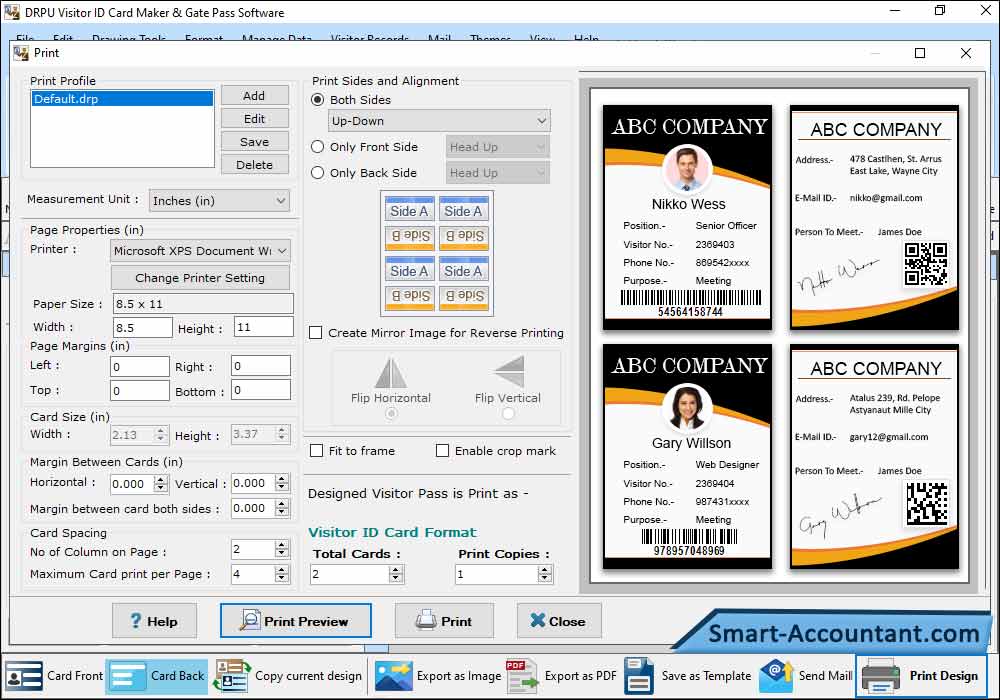Image resolution: width=1000 pixels, height=700 pixels.
Task: Click the Print button
Action: [x=445, y=621]
